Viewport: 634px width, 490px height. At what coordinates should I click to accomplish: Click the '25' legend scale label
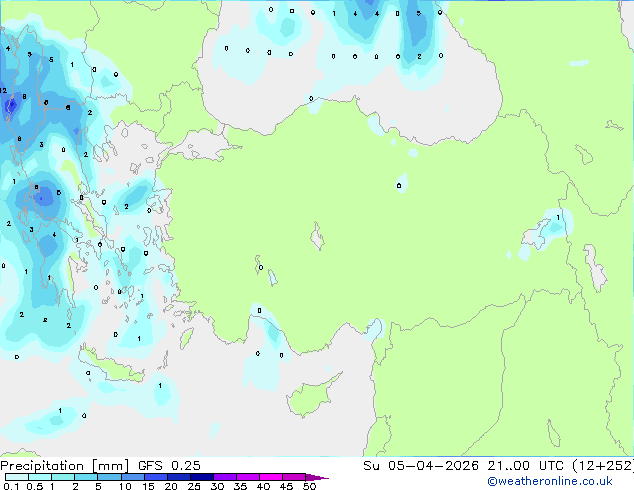click(x=194, y=486)
